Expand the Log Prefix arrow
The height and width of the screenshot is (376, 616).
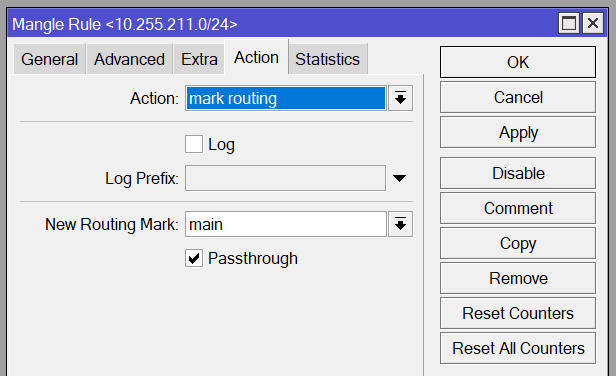point(400,178)
